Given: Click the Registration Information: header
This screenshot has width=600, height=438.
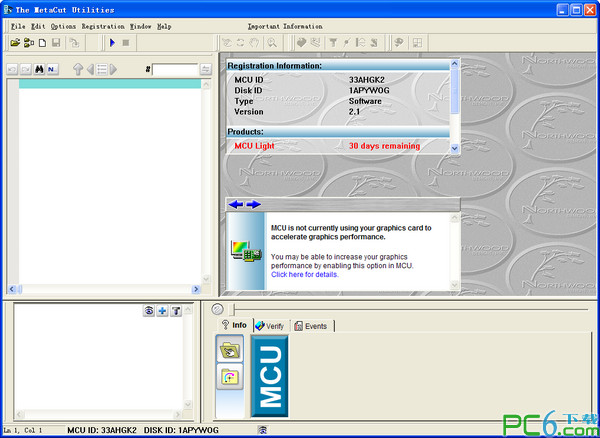Looking at the screenshot, I should (x=338, y=66).
